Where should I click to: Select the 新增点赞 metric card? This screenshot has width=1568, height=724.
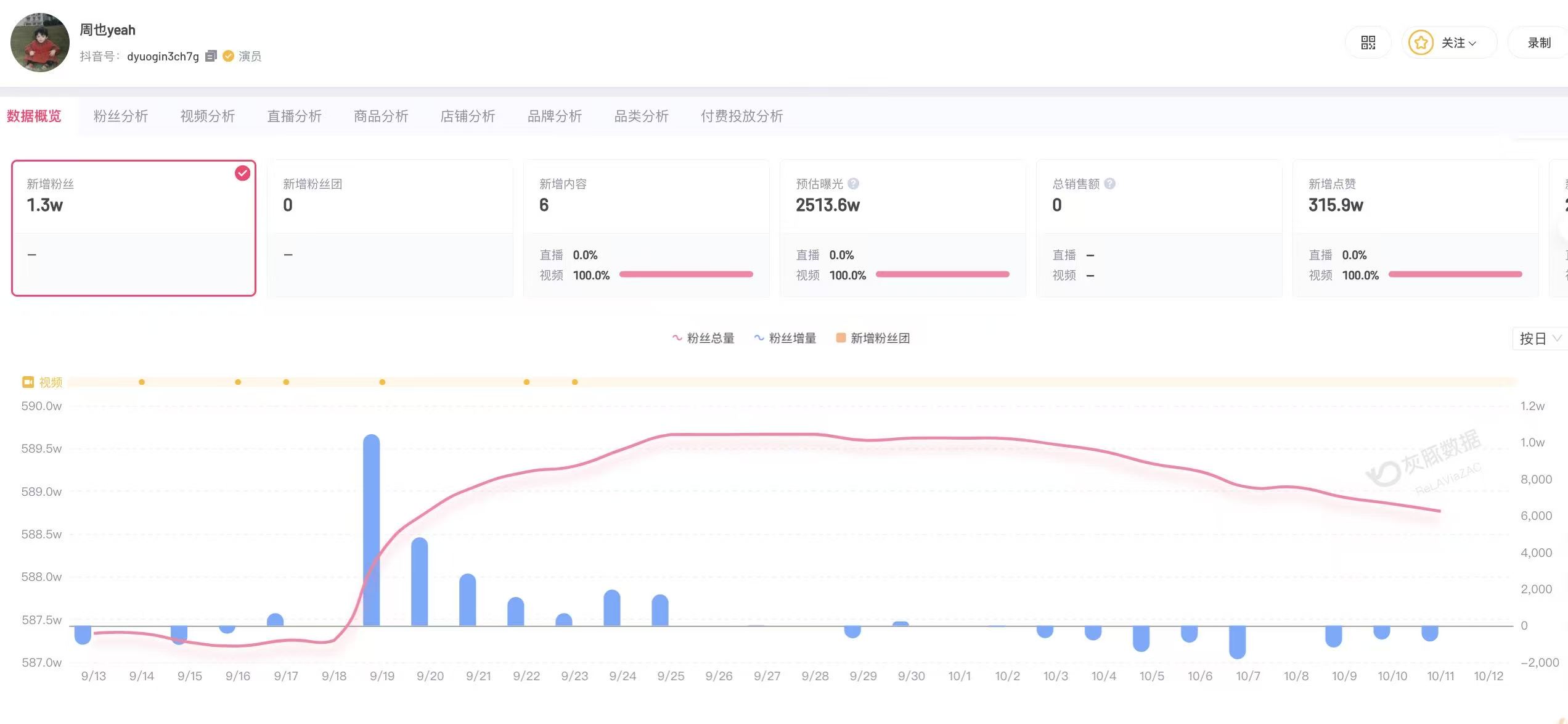coord(1416,228)
